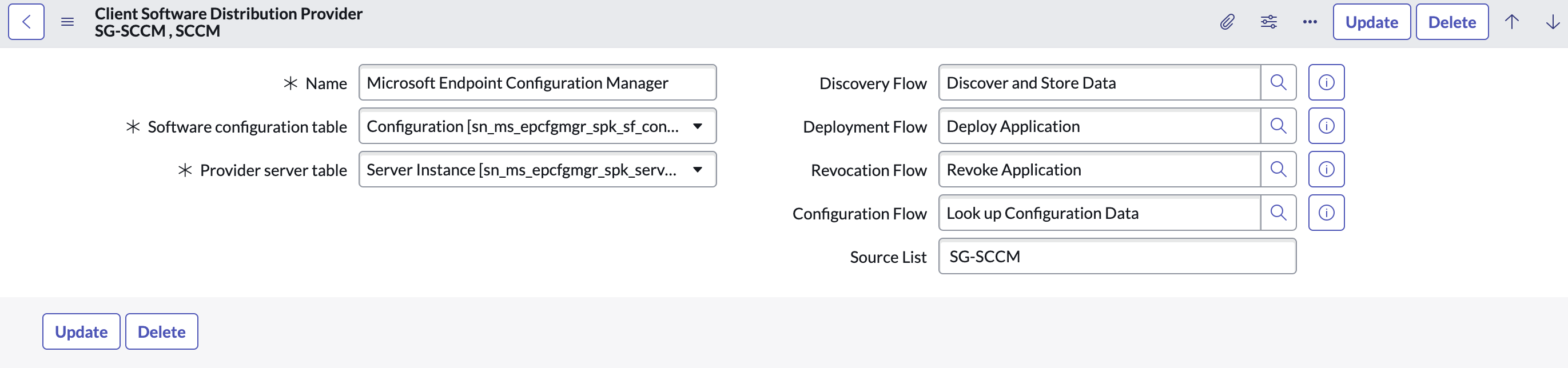Go to the next record with the down arrow
The image size is (1568, 368).
[x=1553, y=22]
